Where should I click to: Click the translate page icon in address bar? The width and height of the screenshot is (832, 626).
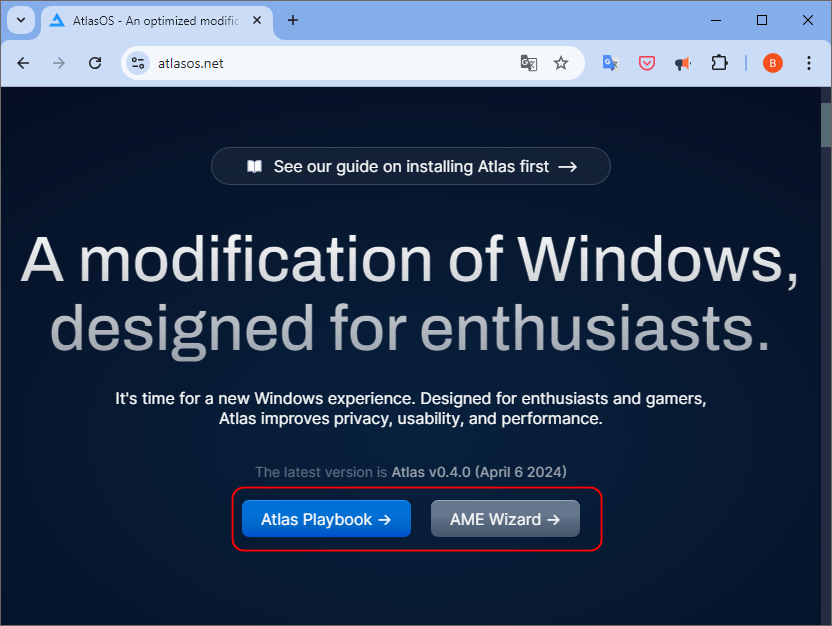(x=528, y=64)
